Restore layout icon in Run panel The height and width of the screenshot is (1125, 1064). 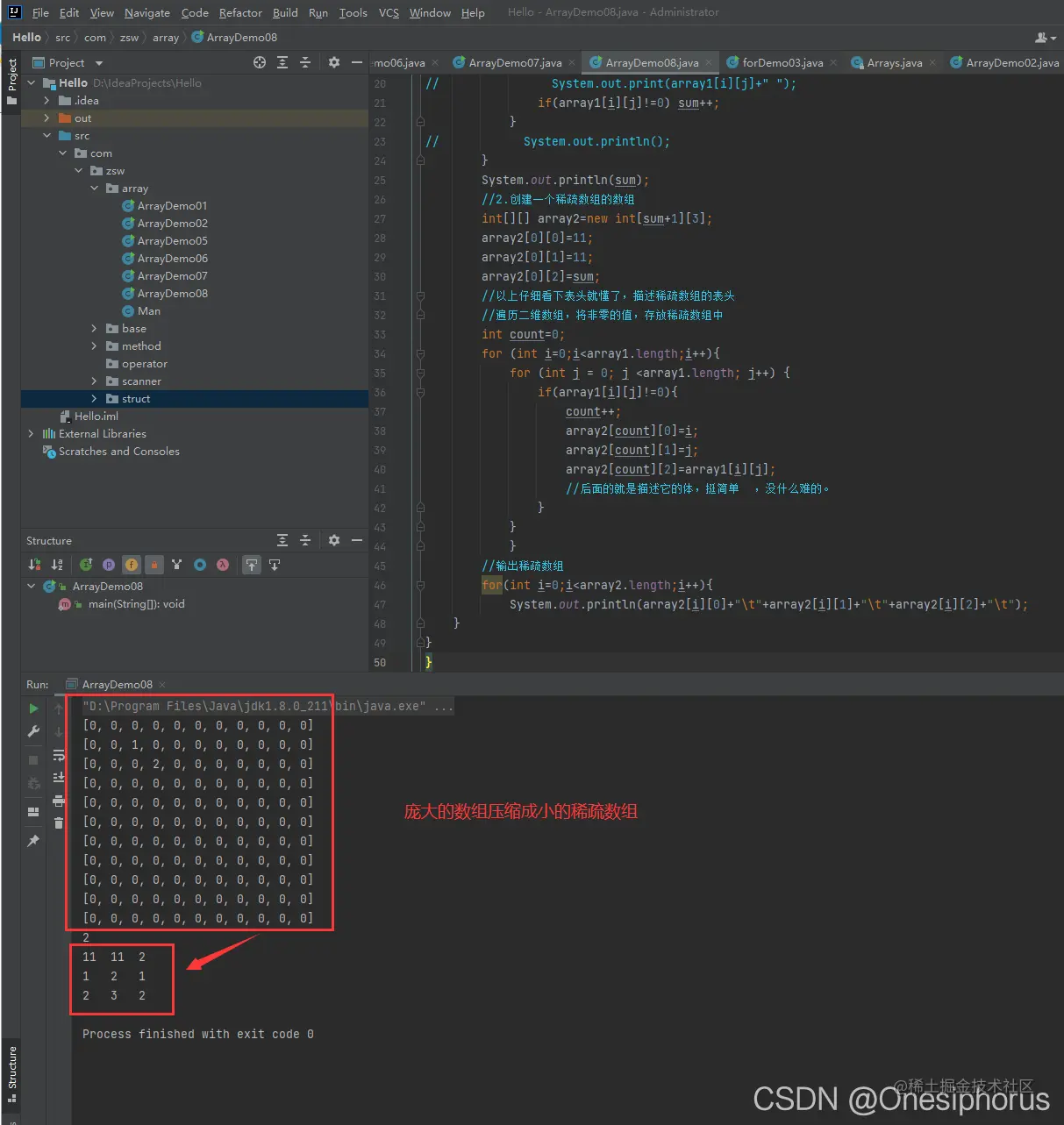(33, 812)
